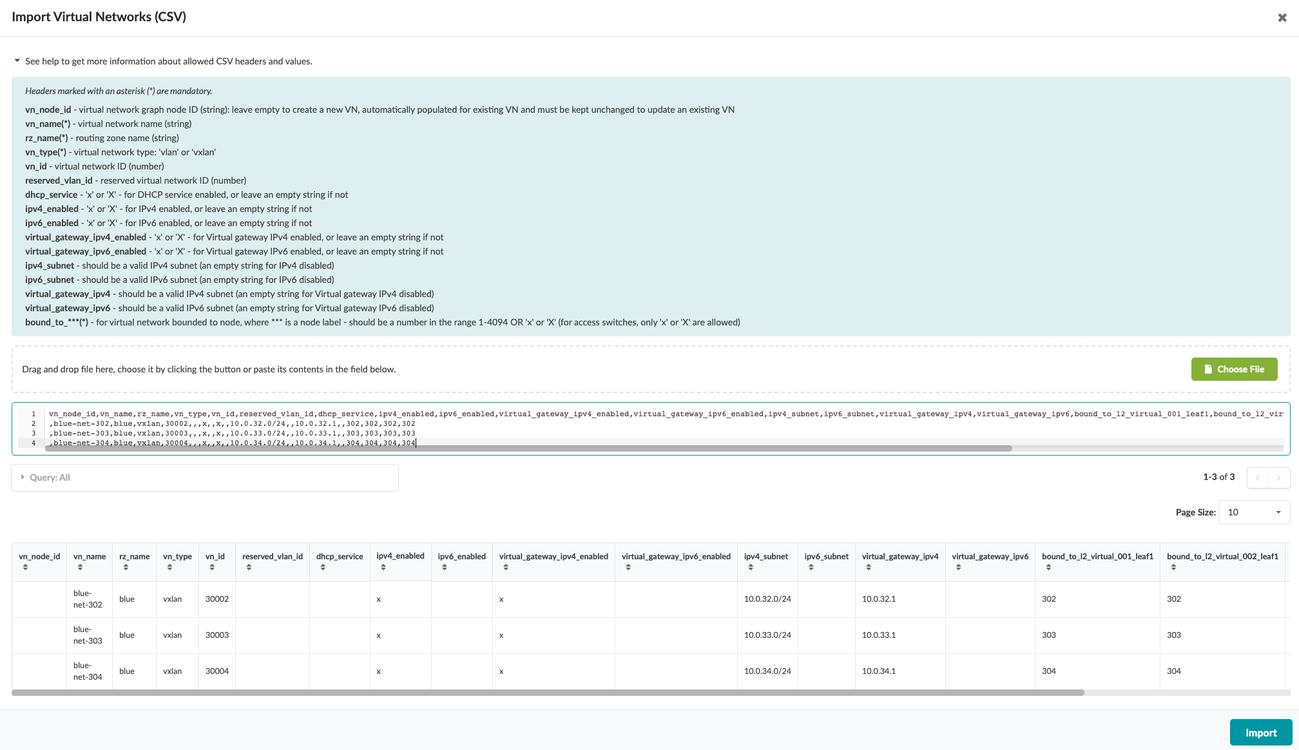Collapse the CSV headers help section

click(17, 61)
